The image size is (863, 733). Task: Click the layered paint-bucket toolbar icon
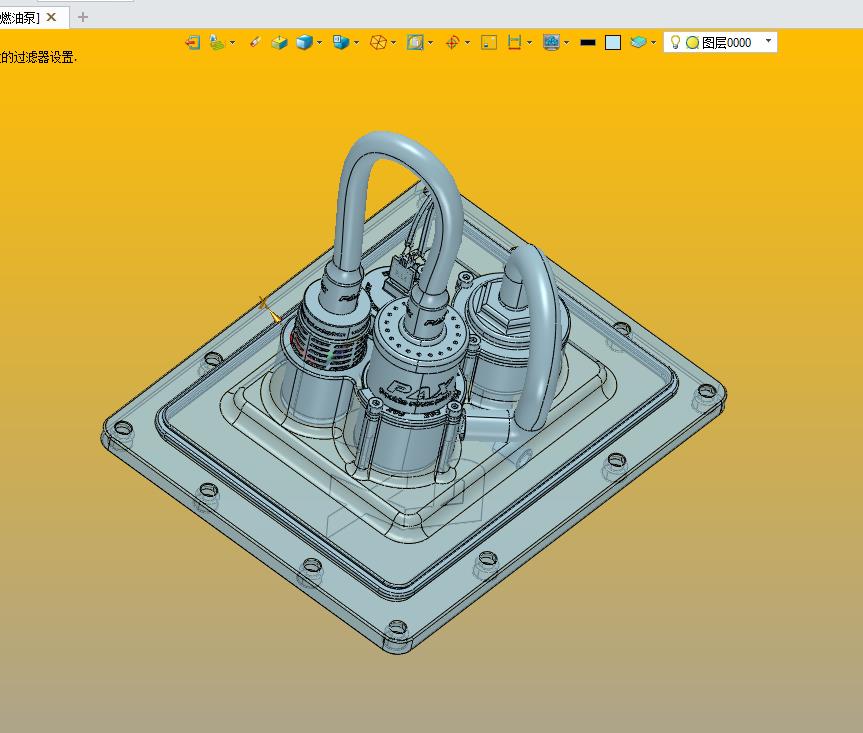tap(217, 42)
